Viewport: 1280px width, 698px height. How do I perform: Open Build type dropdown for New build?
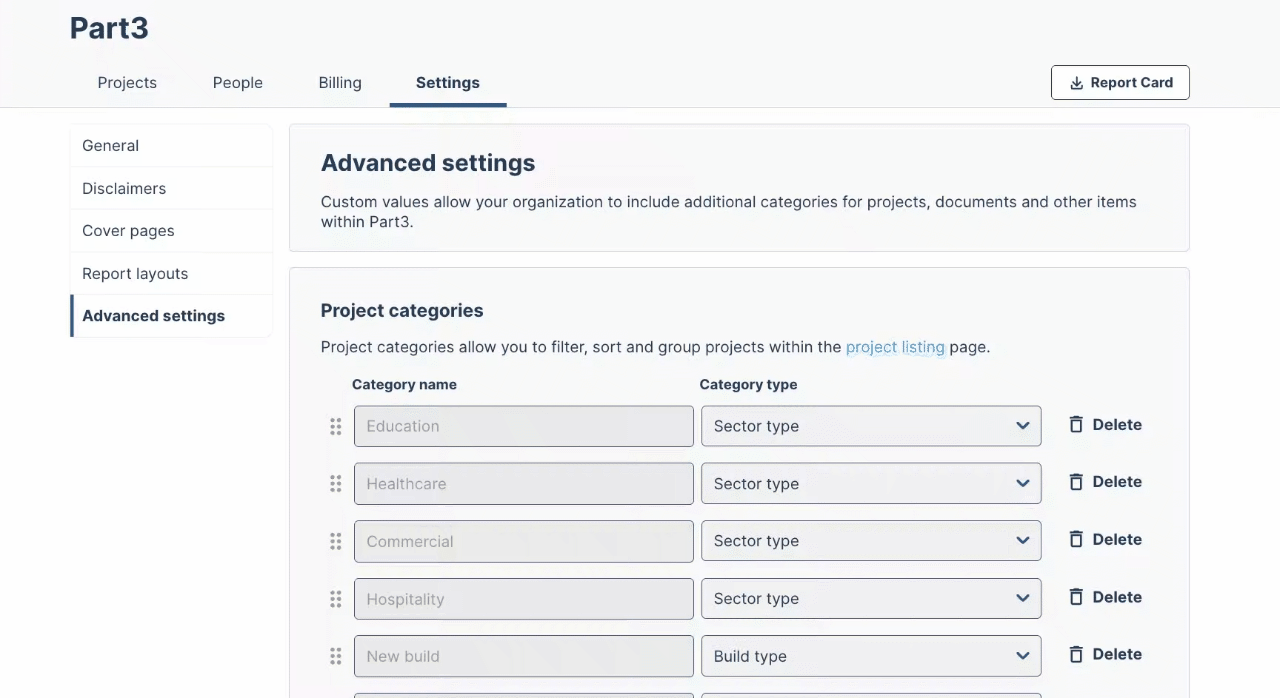(871, 656)
